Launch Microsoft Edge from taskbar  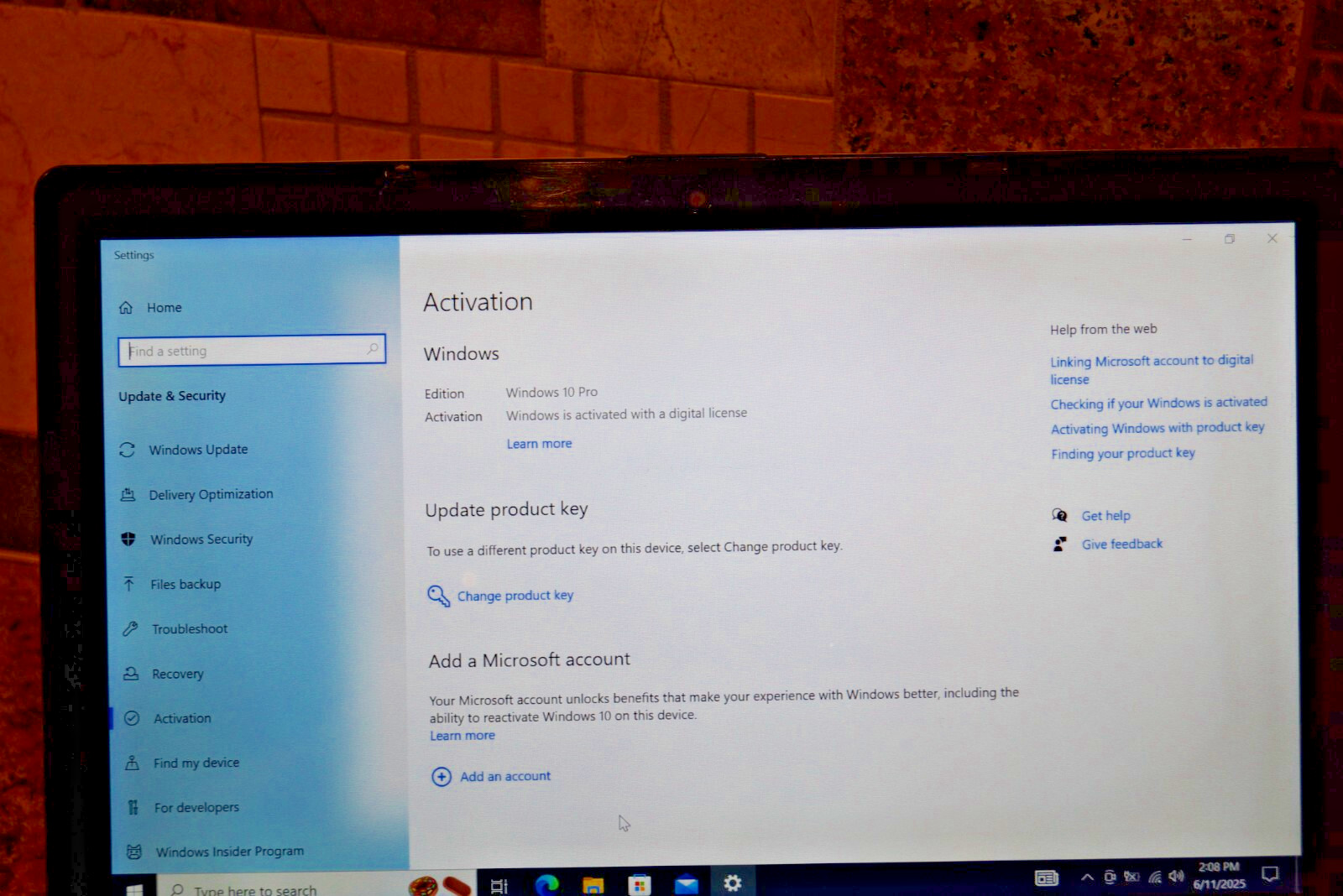tap(547, 883)
